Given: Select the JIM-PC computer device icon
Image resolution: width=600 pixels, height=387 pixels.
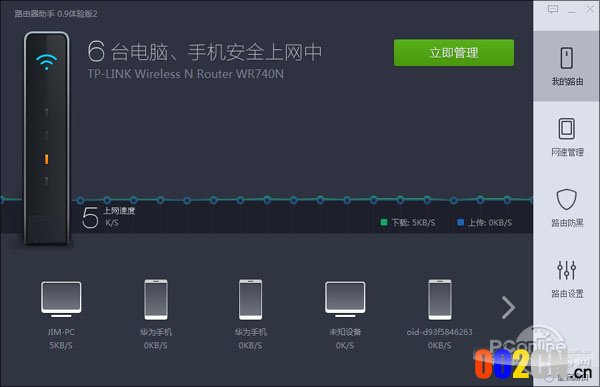Looking at the screenshot, I should pos(61,299).
